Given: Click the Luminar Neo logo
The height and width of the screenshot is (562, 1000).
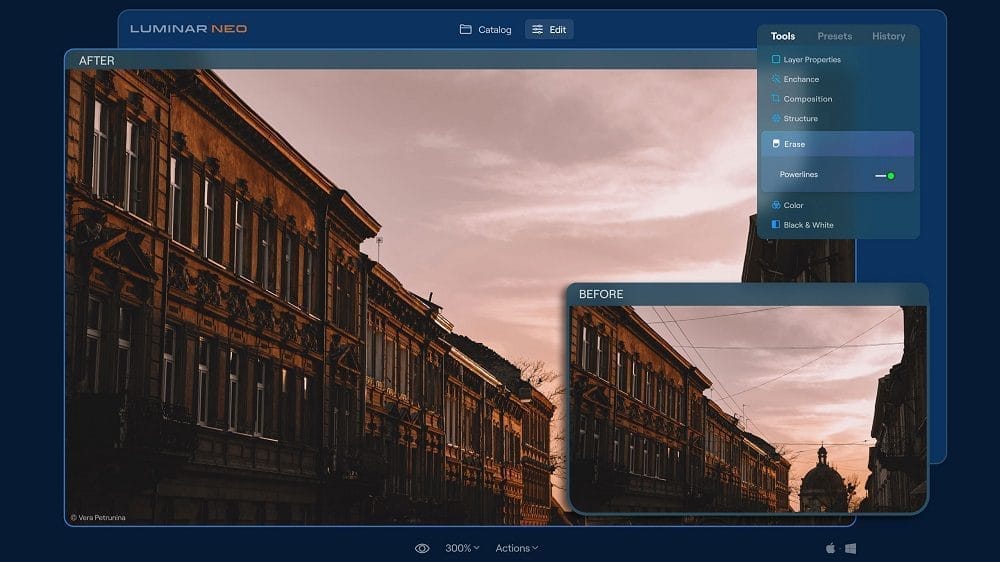Looking at the screenshot, I should pyautogui.click(x=189, y=29).
